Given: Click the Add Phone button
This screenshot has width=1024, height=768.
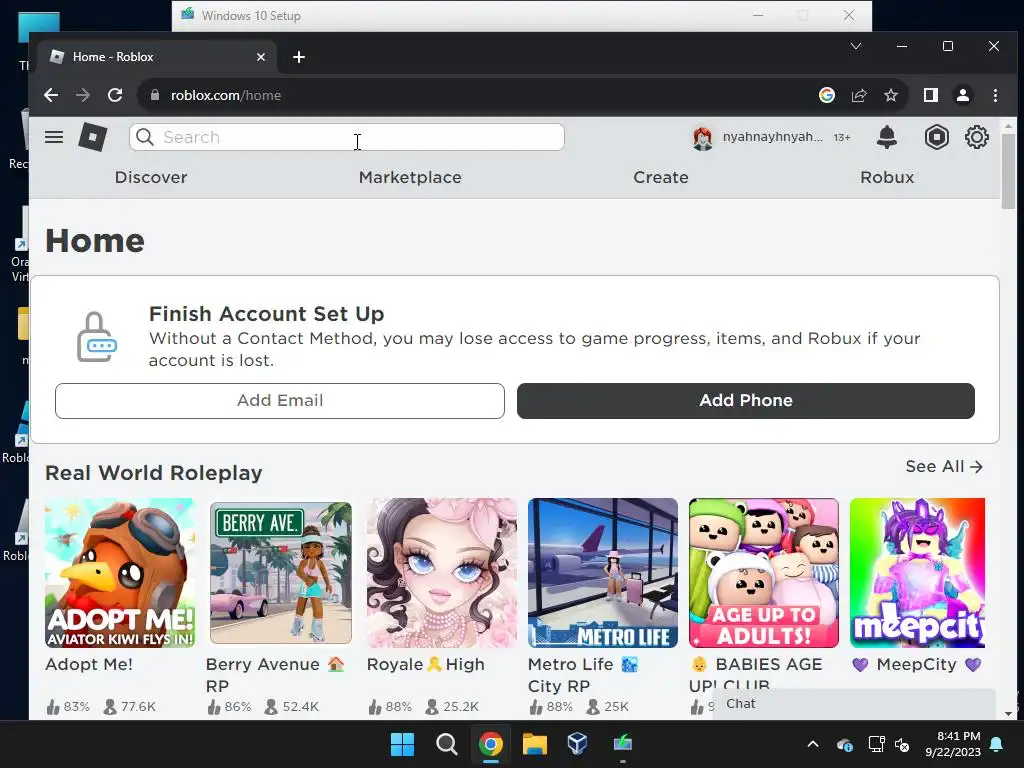Looking at the screenshot, I should click(746, 401).
